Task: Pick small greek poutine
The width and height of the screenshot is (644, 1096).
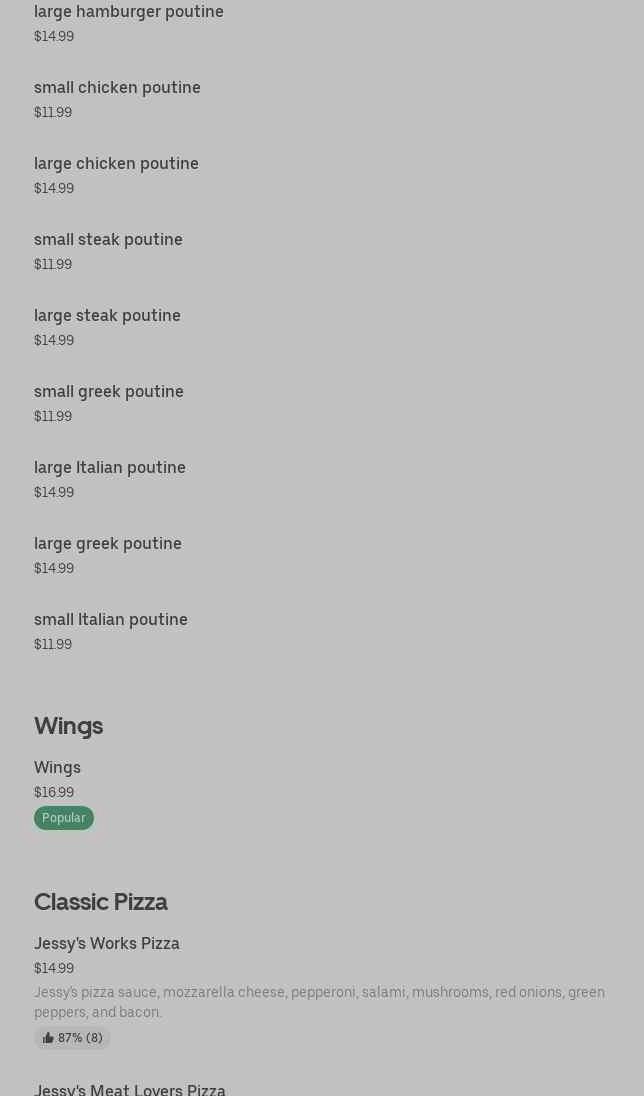Action: [x=109, y=392]
